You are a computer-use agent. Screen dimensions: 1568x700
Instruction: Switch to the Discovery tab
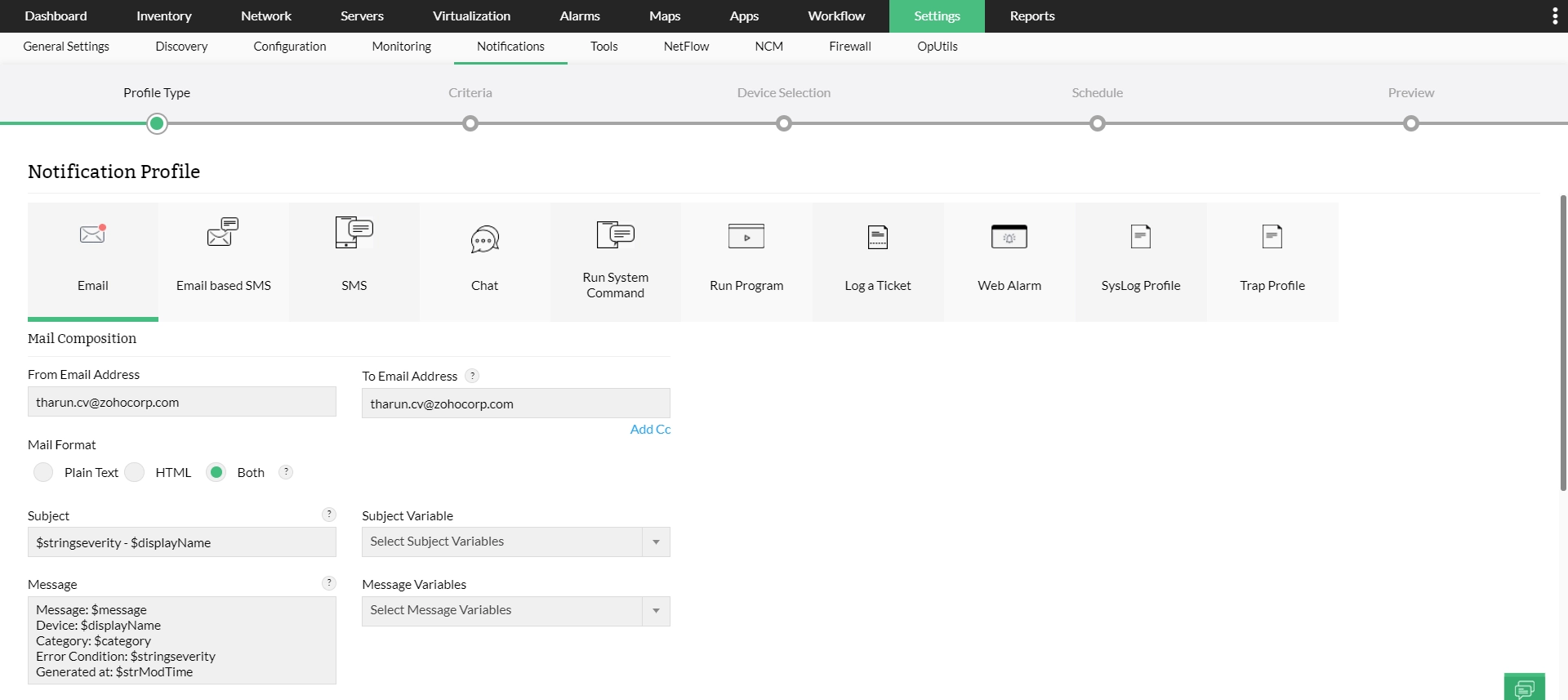[x=181, y=47]
